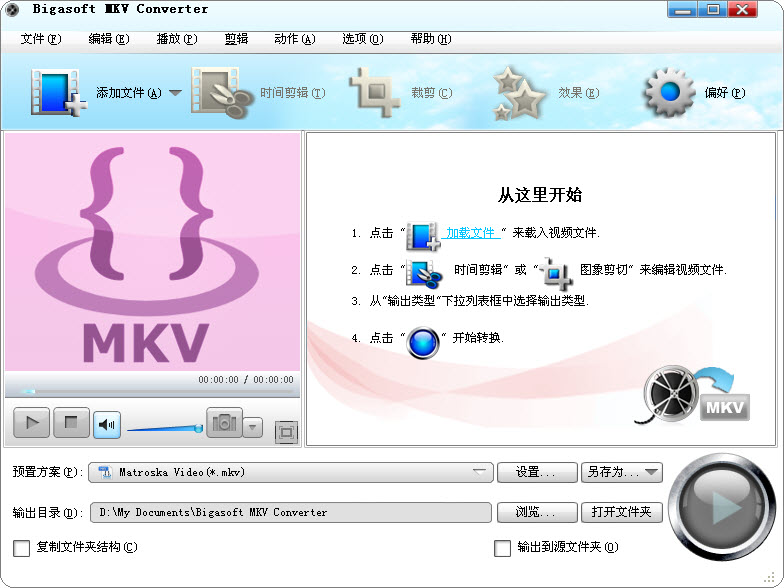This screenshot has width=784, height=588.
Task: Open the 播放(P) menu
Action: click(x=176, y=39)
